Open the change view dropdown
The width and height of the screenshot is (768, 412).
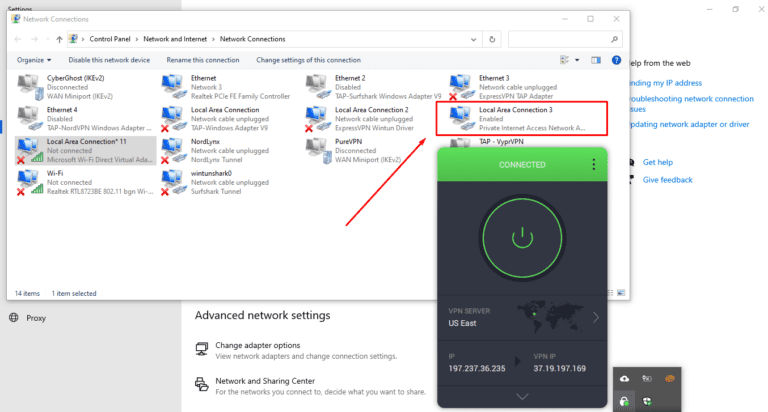(575, 60)
